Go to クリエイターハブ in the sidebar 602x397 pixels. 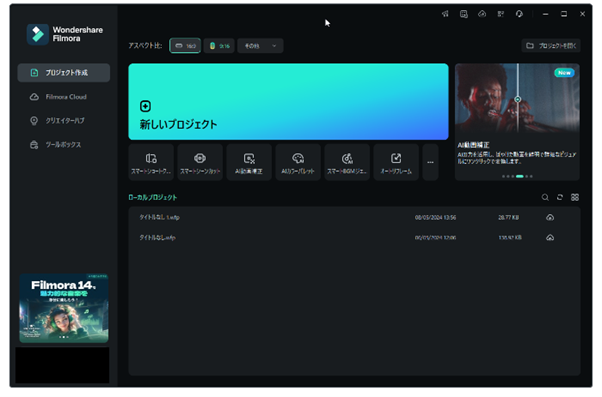[x=64, y=121]
